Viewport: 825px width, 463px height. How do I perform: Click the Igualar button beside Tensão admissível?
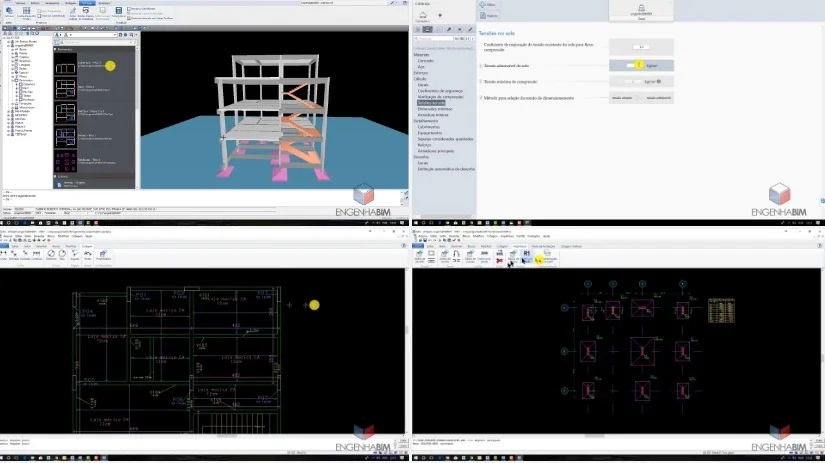click(x=651, y=66)
